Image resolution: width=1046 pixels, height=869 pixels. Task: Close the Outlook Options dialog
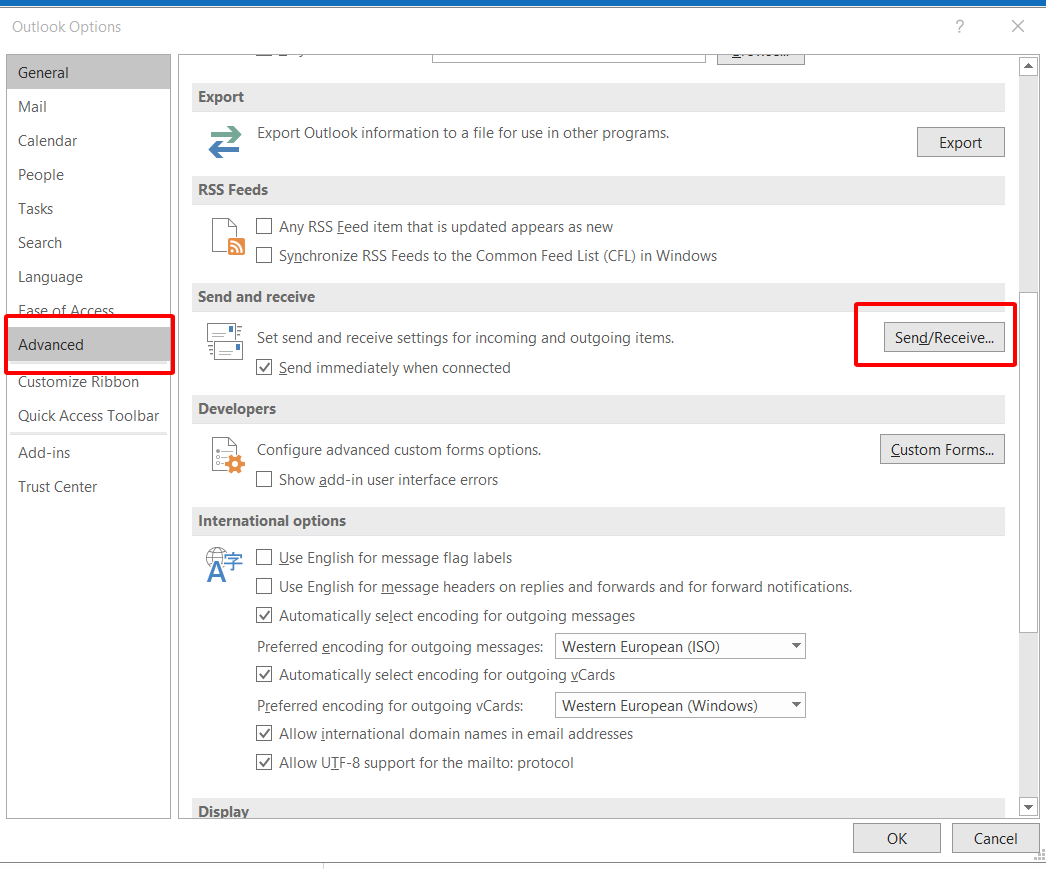[1017, 27]
